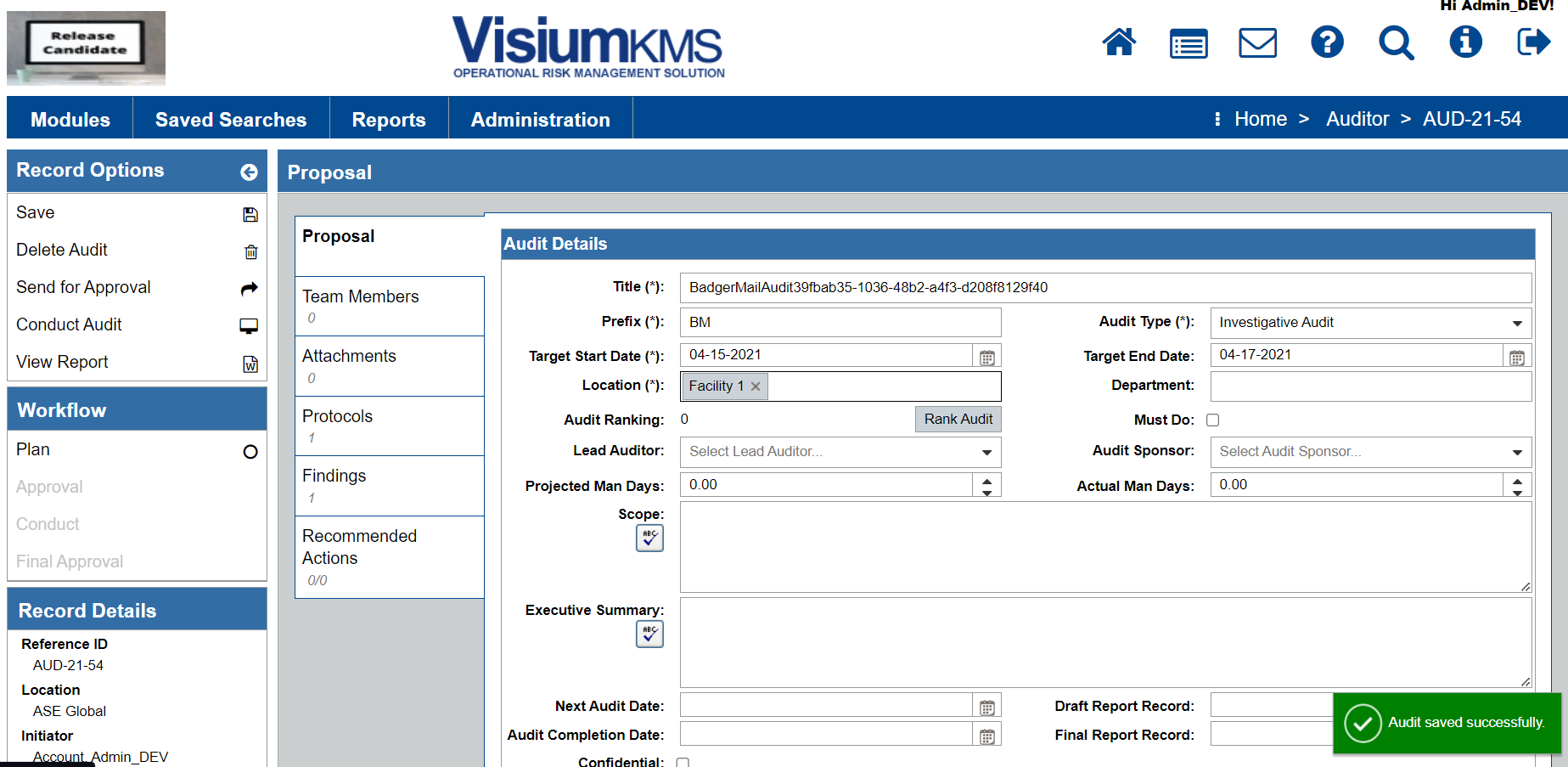Click the Save floppy disk icon

point(250,214)
